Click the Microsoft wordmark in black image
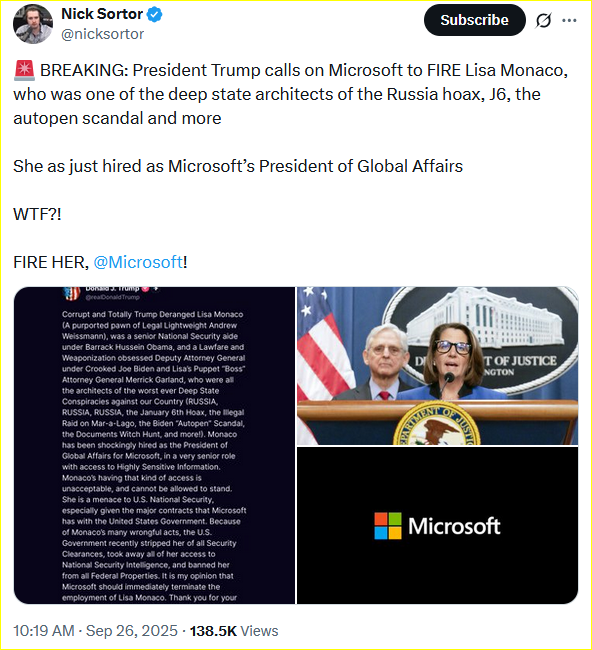The image size is (592, 650). point(454,526)
